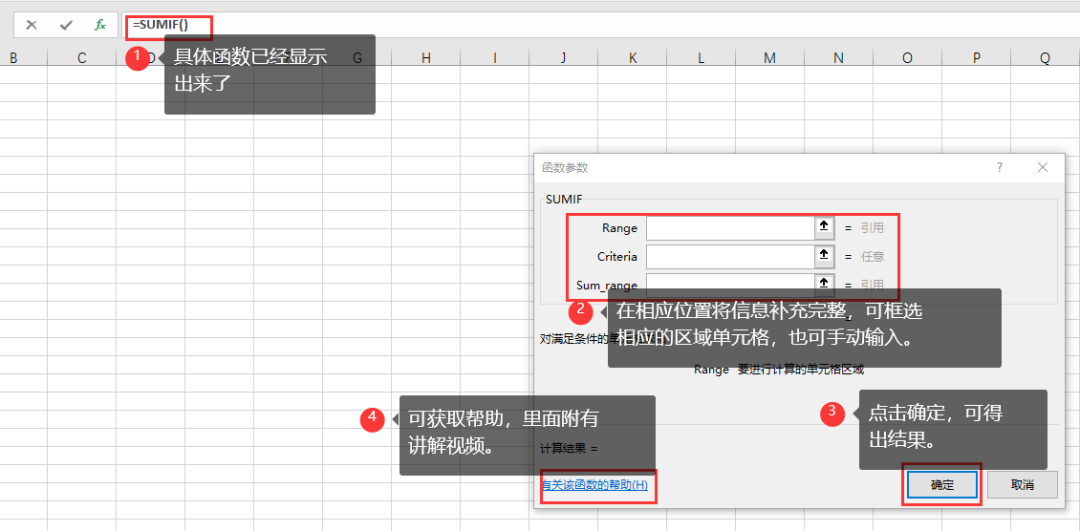
Task: Click inside the Range input field
Action: pos(731,227)
